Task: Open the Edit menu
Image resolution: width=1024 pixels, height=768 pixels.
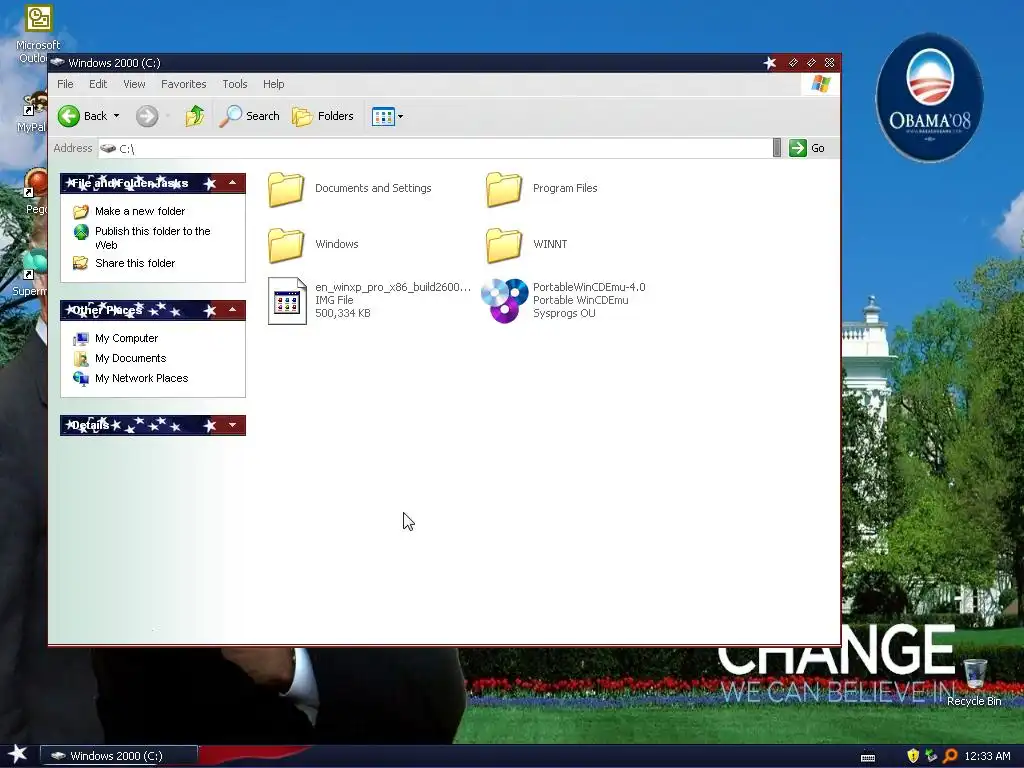Action: click(98, 84)
